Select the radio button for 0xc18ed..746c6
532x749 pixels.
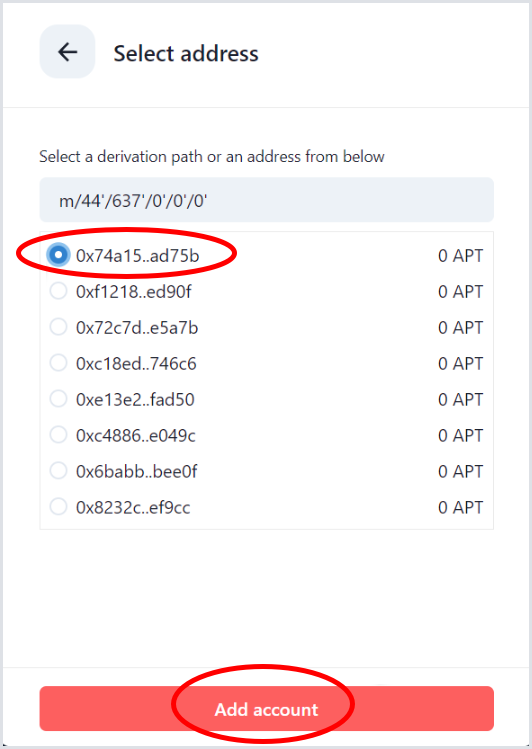58,363
